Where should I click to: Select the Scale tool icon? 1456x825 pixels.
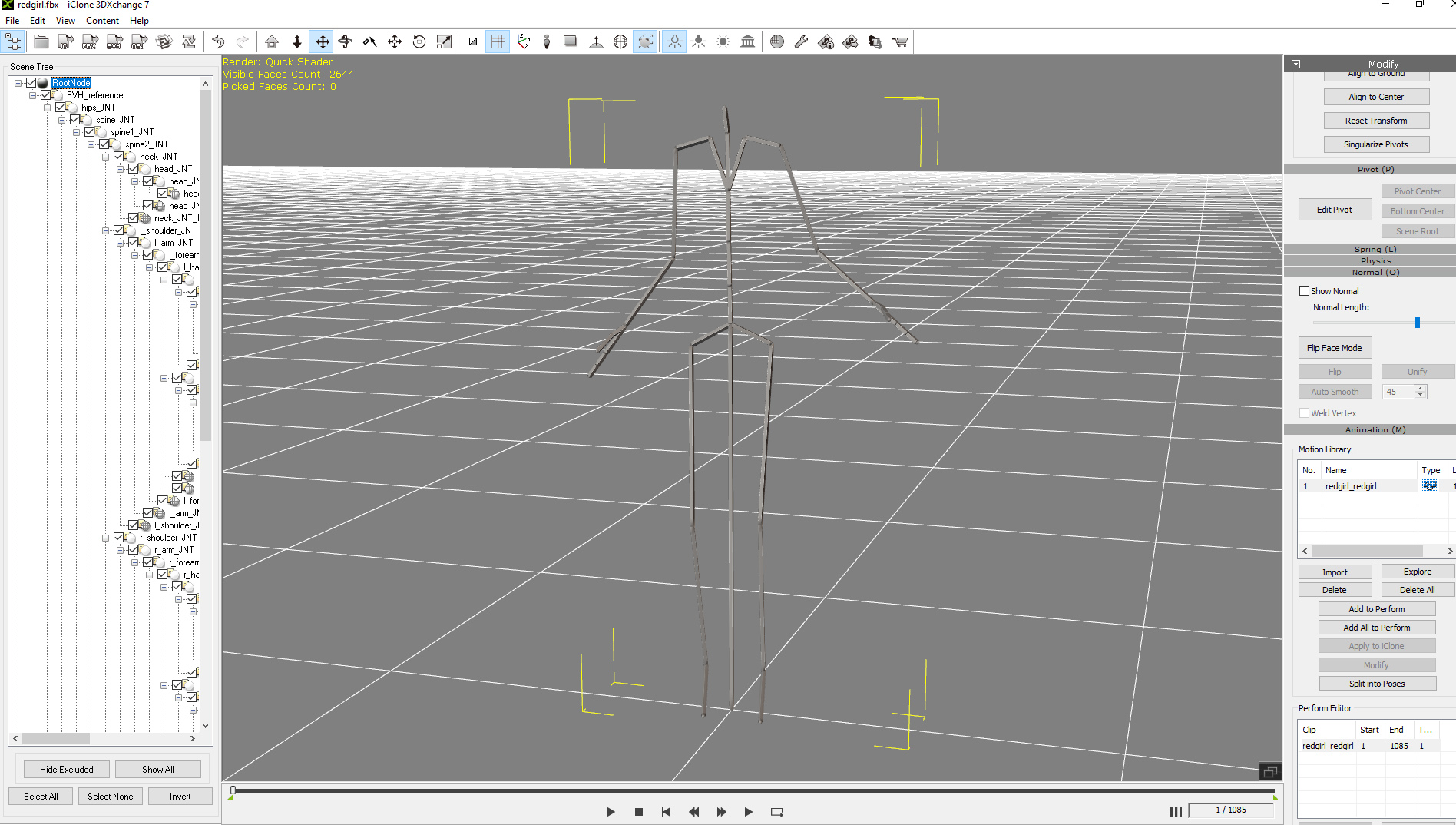click(x=444, y=42)
